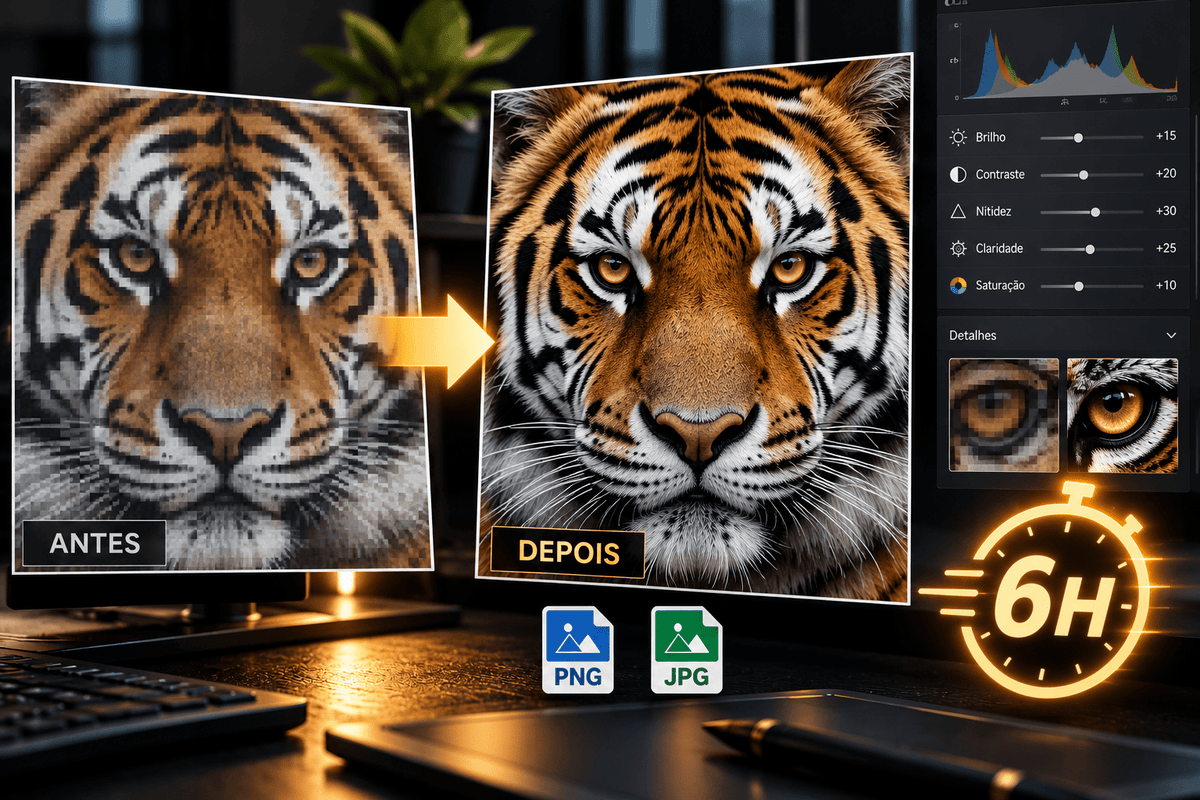This screenshot has width=1200, height=800.
Task: Adjust the Saturação slider
Action: click(1091, 286)
